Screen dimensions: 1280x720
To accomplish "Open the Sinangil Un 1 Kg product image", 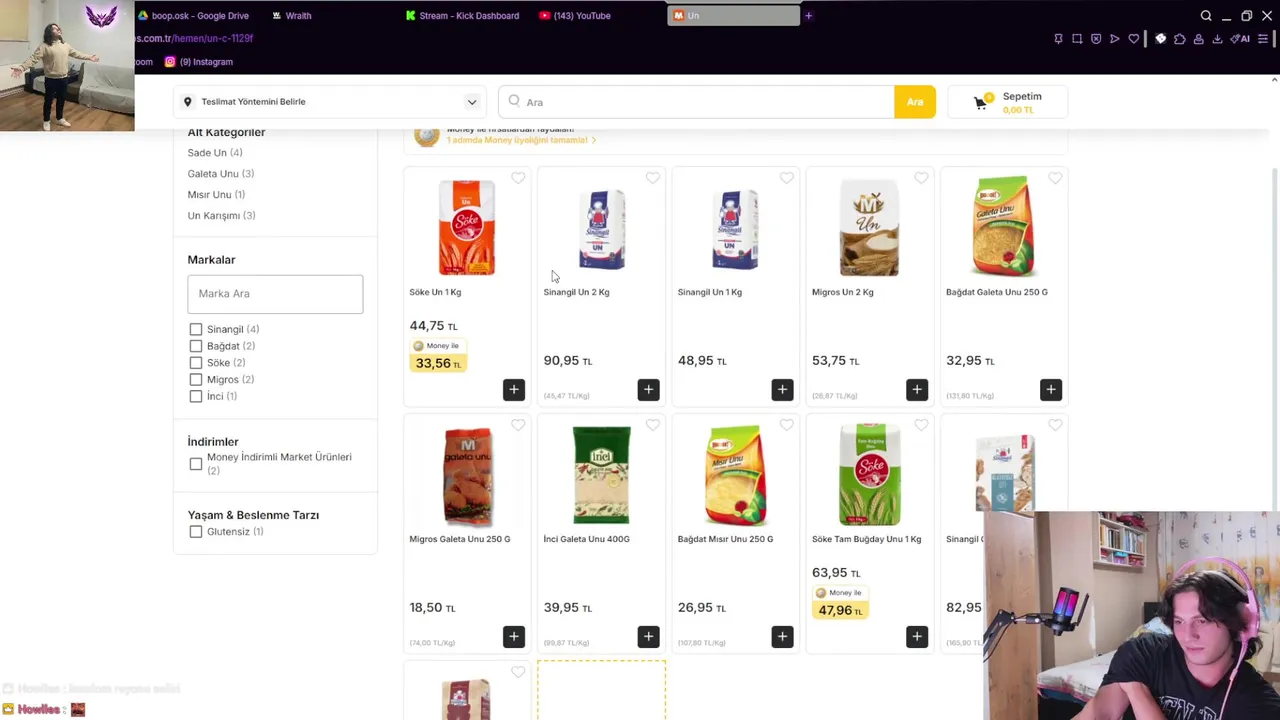I will point(735,229).
